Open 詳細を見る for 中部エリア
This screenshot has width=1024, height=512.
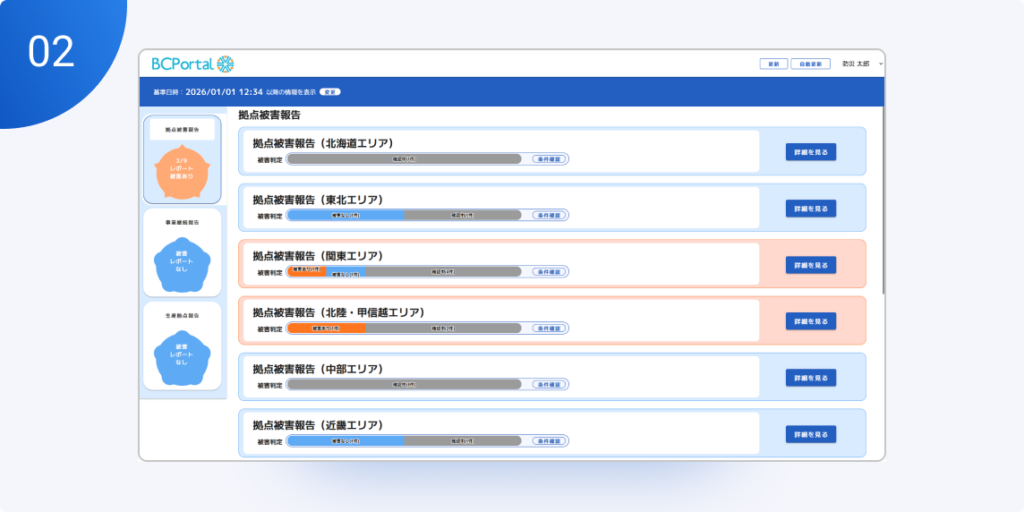click(810, 378)
